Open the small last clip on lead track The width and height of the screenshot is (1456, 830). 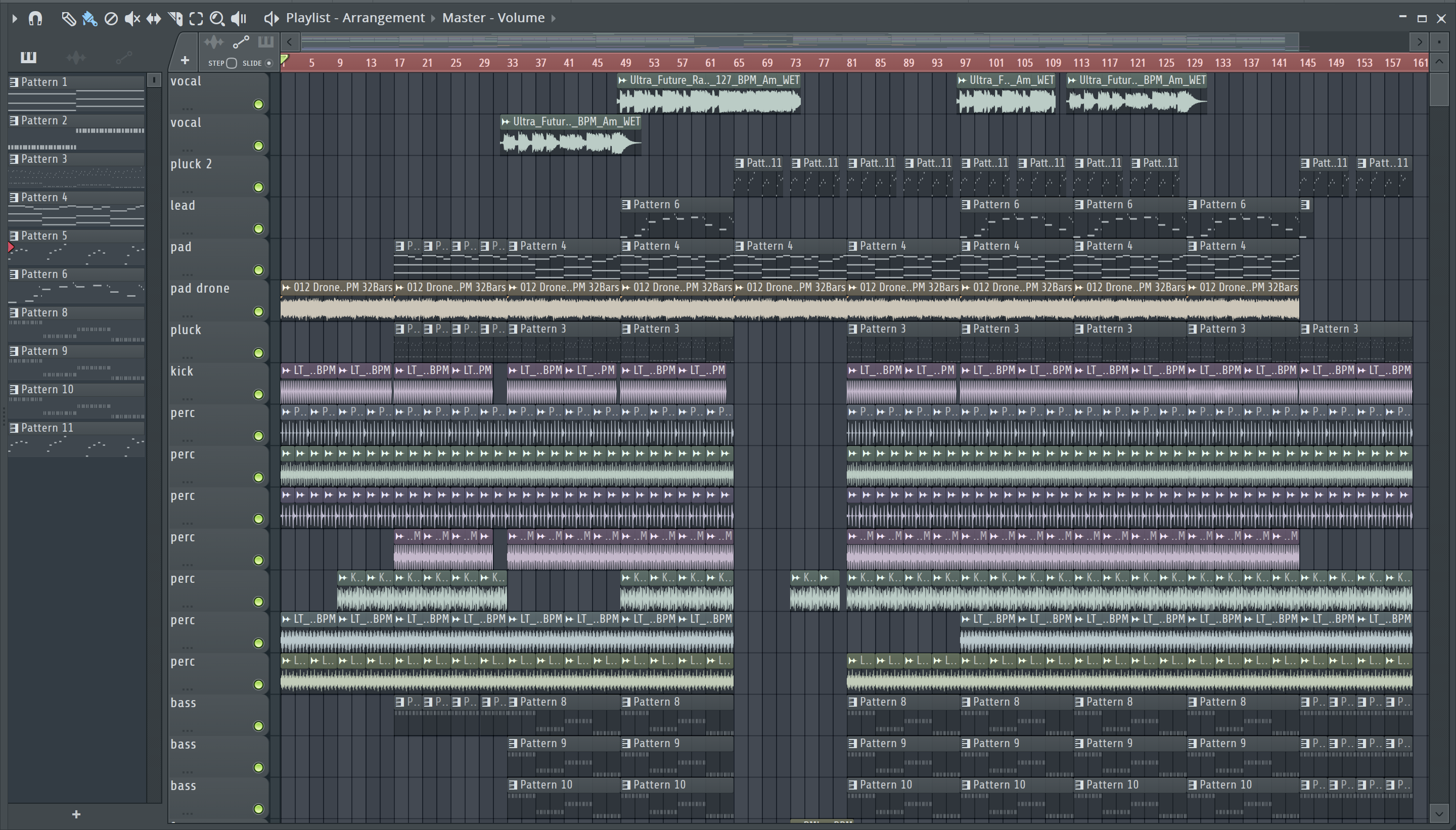(1306, 218)
